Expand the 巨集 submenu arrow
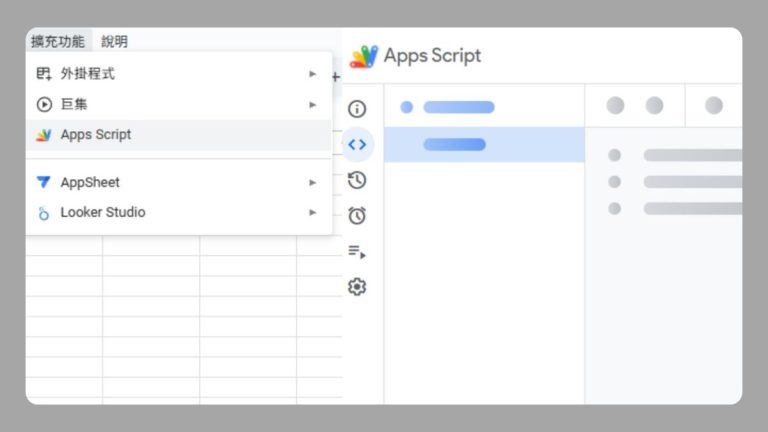The image size is (768, 432). pyautogui.click(x=313, y=104)
